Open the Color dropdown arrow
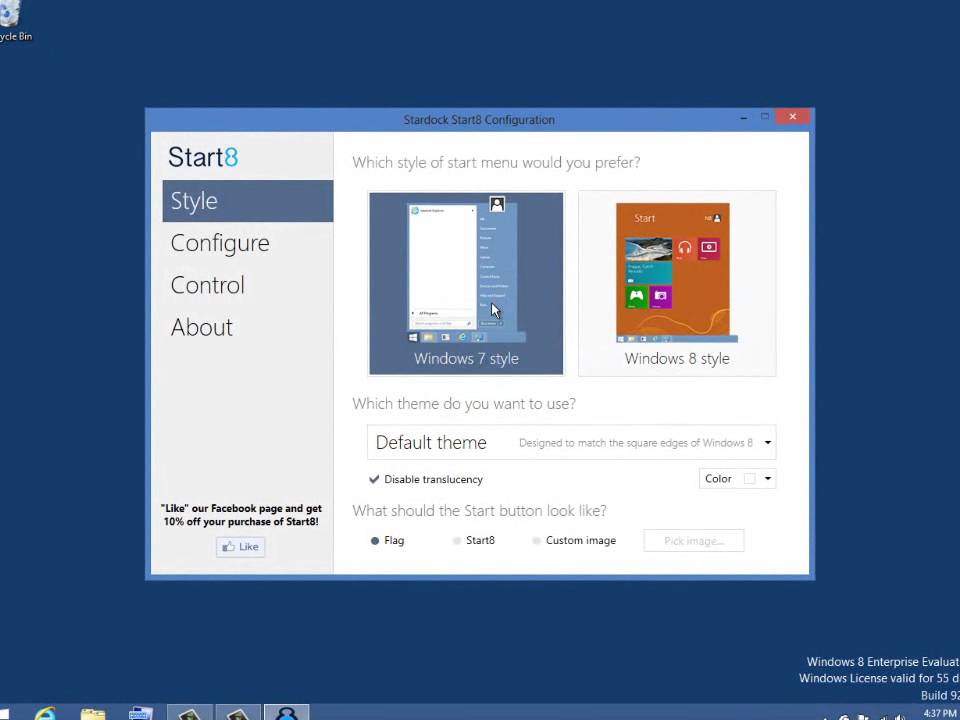 (768, 479)
